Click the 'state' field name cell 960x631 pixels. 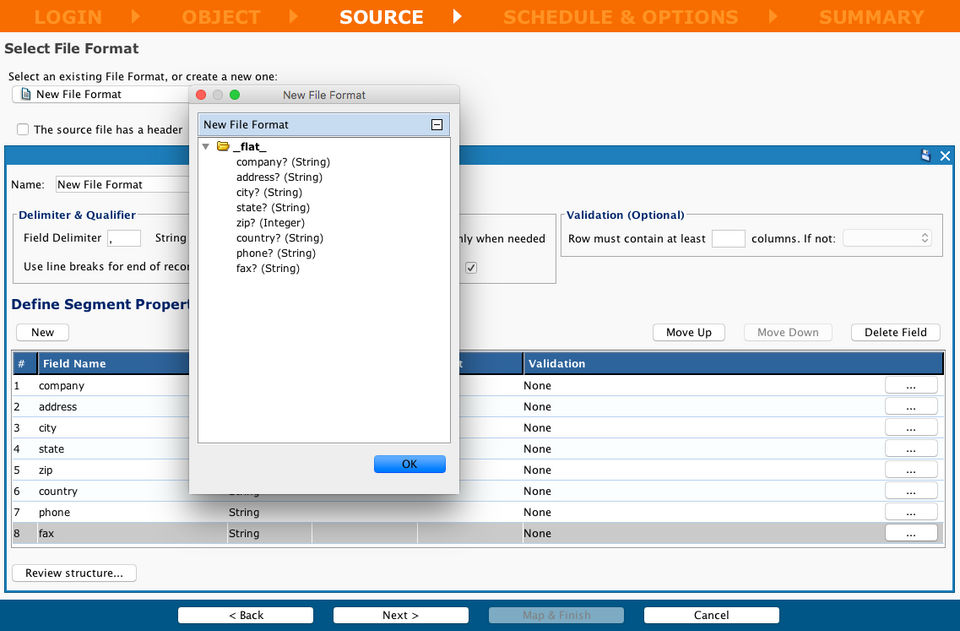click(51, 449)
